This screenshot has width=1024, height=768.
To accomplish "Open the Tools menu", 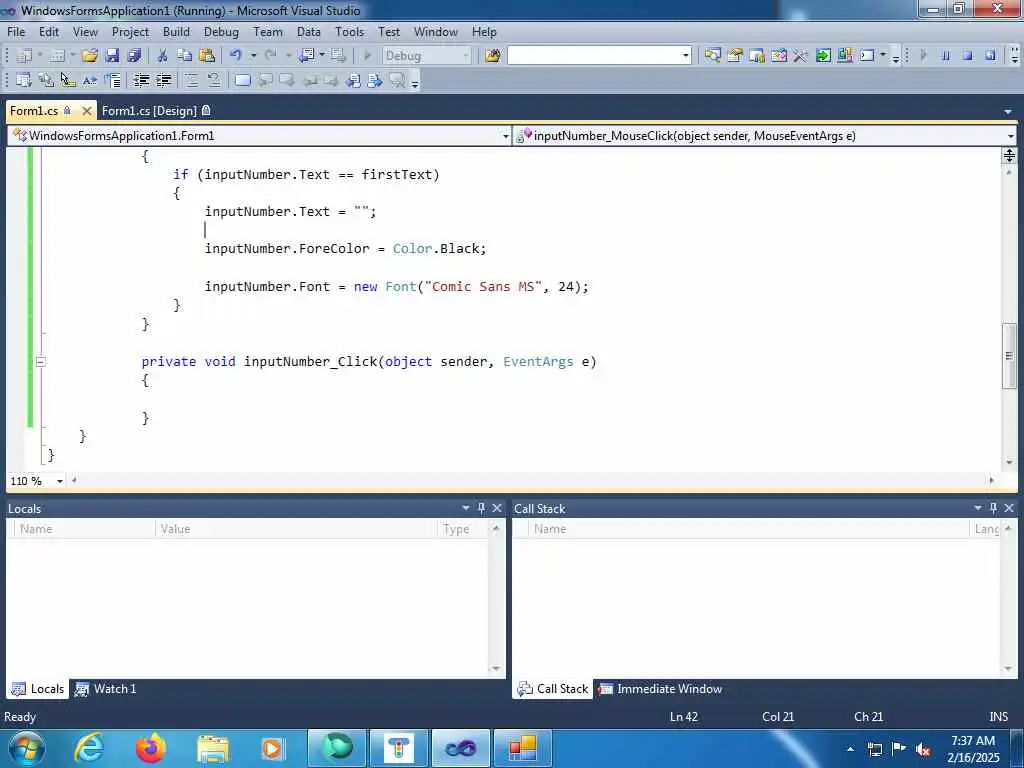I will coord(349,31).
